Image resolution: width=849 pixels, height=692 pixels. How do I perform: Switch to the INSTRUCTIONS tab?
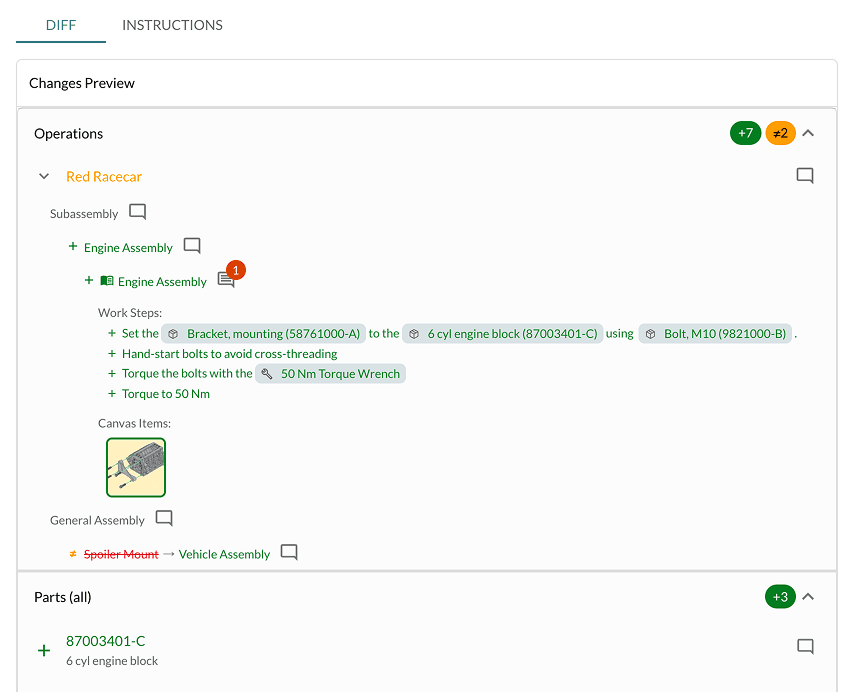tap(171, 24)
